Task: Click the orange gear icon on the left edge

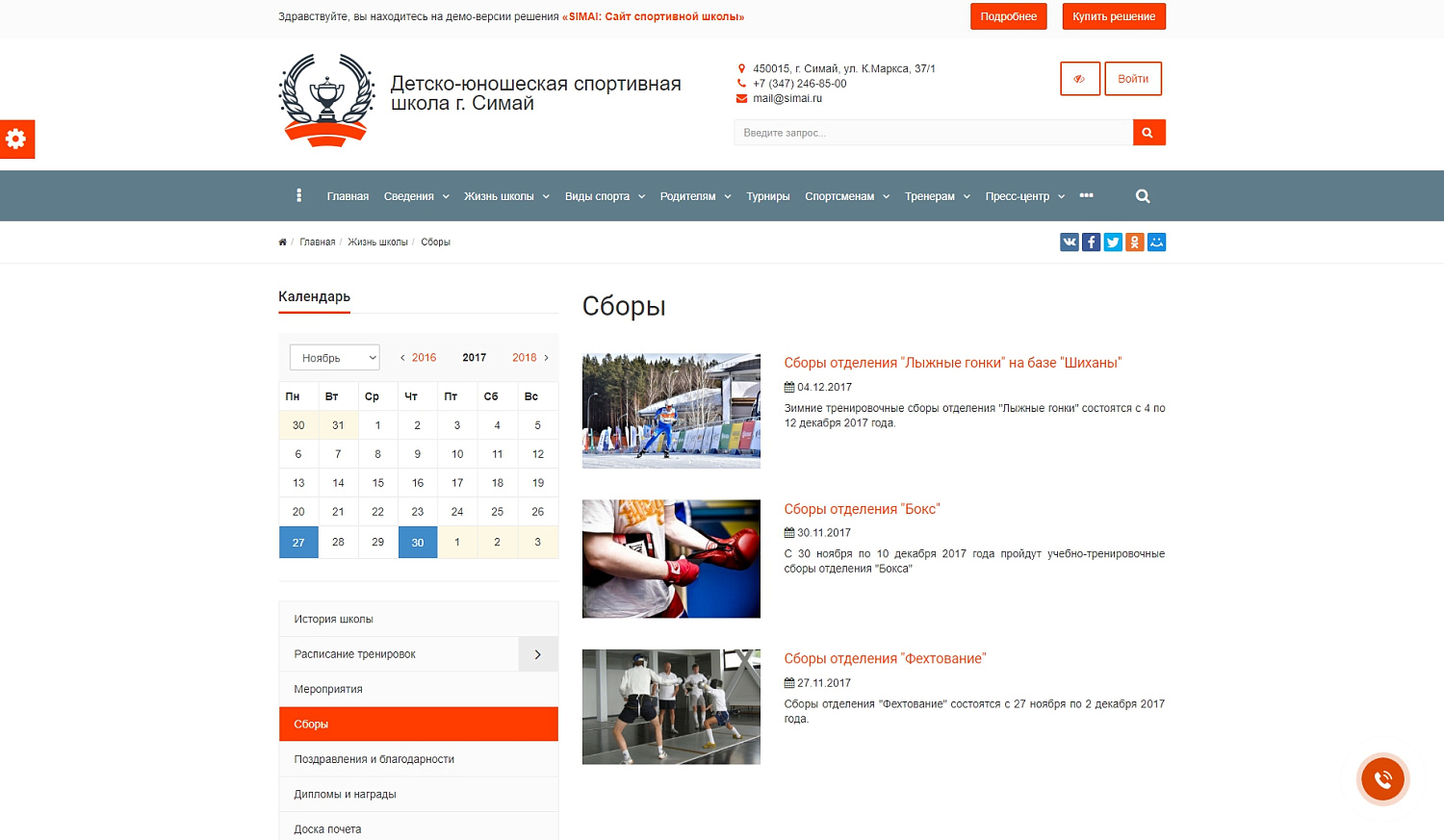Action: point(16,140)
